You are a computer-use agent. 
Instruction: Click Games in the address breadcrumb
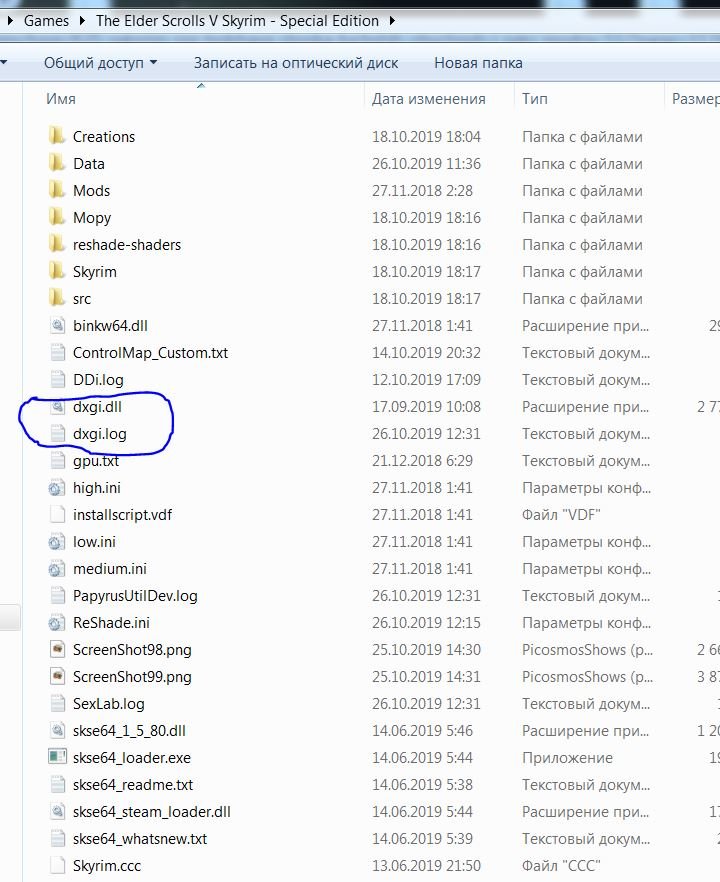click(46, 20)
